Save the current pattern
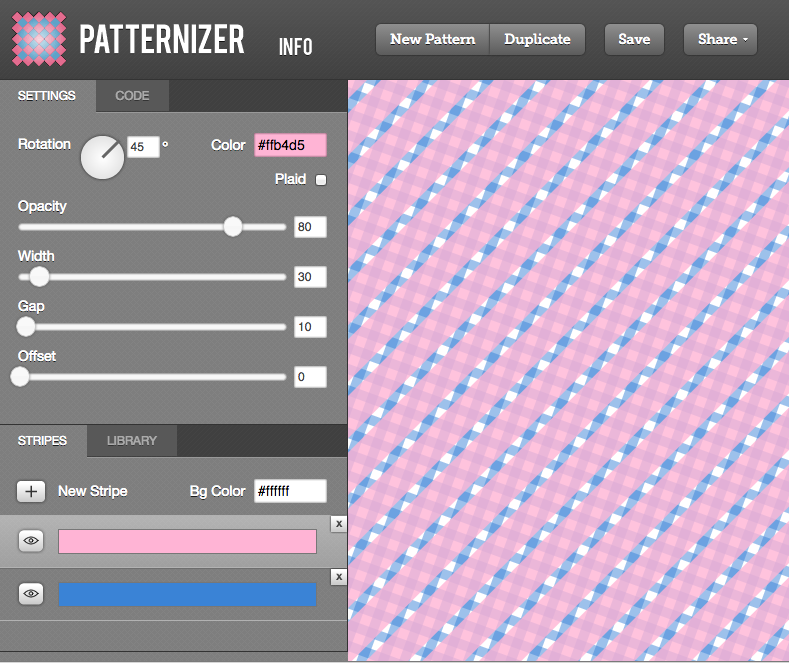Image resolution: width=789 pixels, height=663 pixels. 634,39
